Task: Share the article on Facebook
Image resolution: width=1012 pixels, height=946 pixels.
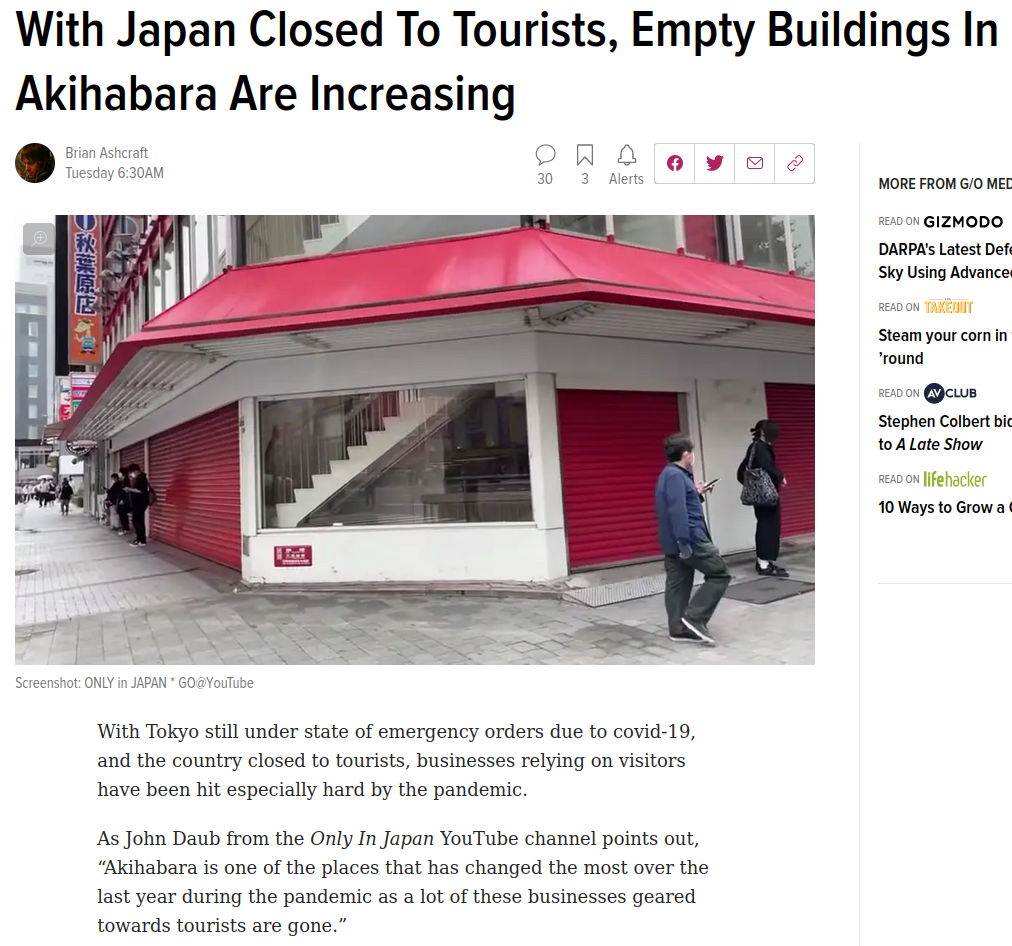Action: point(674,163)
